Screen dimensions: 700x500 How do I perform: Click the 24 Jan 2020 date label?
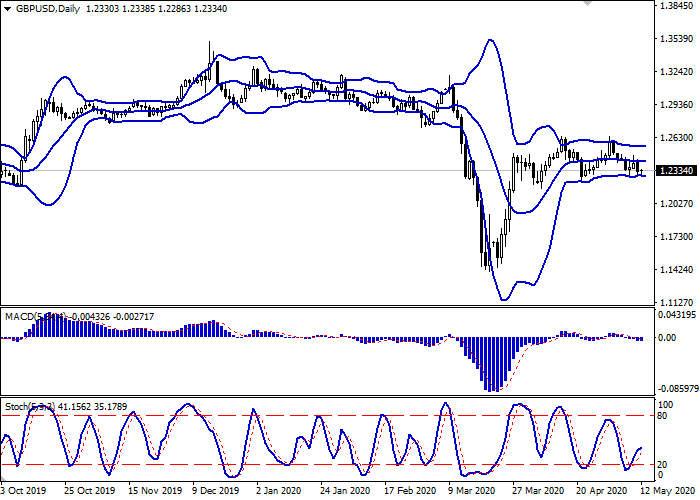(344, 491)
